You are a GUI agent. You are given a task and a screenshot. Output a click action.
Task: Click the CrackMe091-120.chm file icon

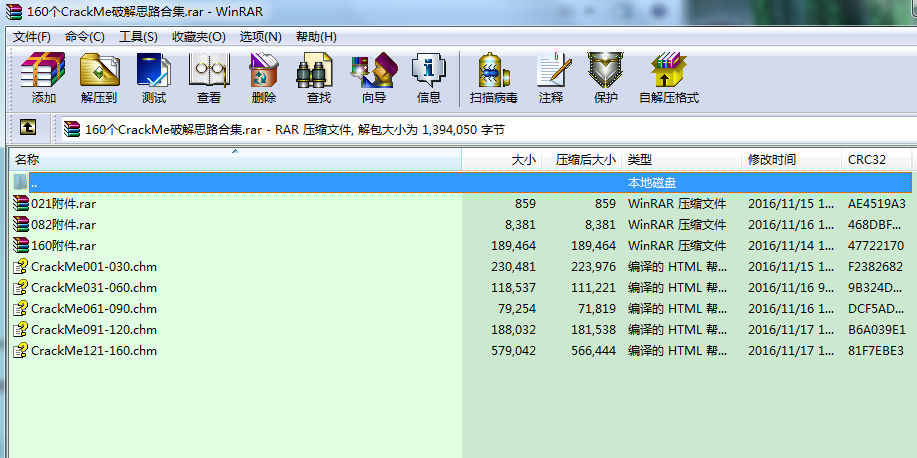tap(21, 330)
